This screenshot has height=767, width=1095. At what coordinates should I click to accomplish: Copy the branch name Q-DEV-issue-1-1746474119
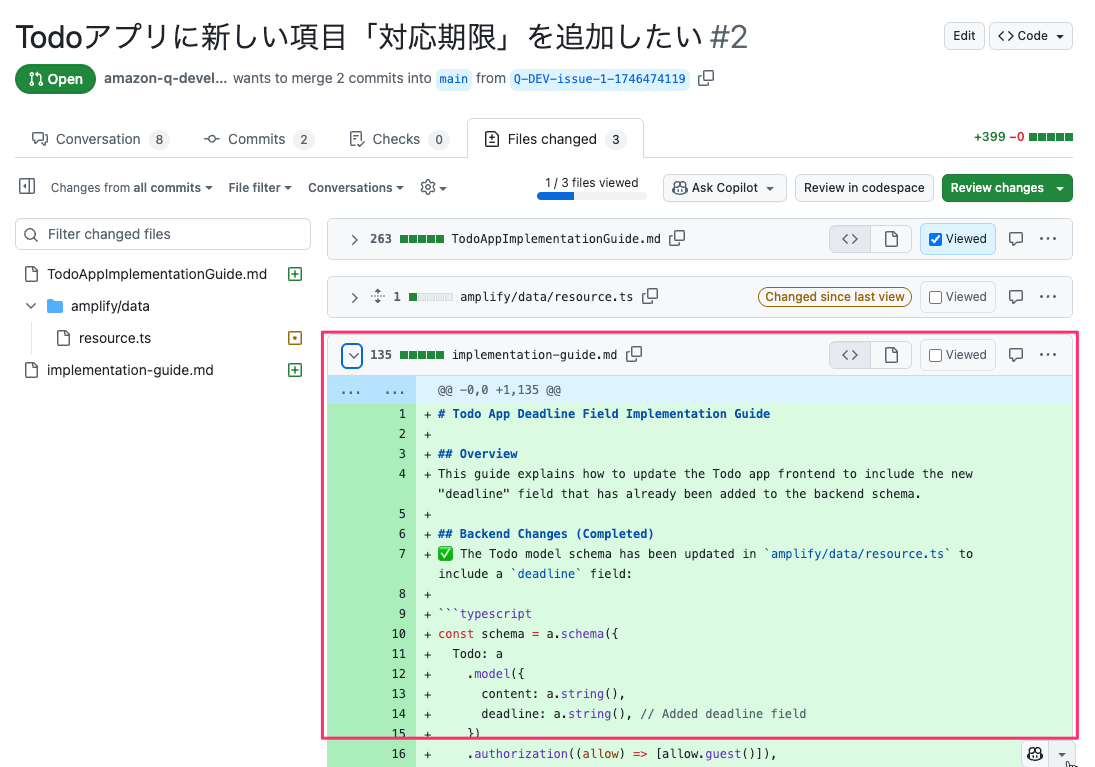click(706, 78)
